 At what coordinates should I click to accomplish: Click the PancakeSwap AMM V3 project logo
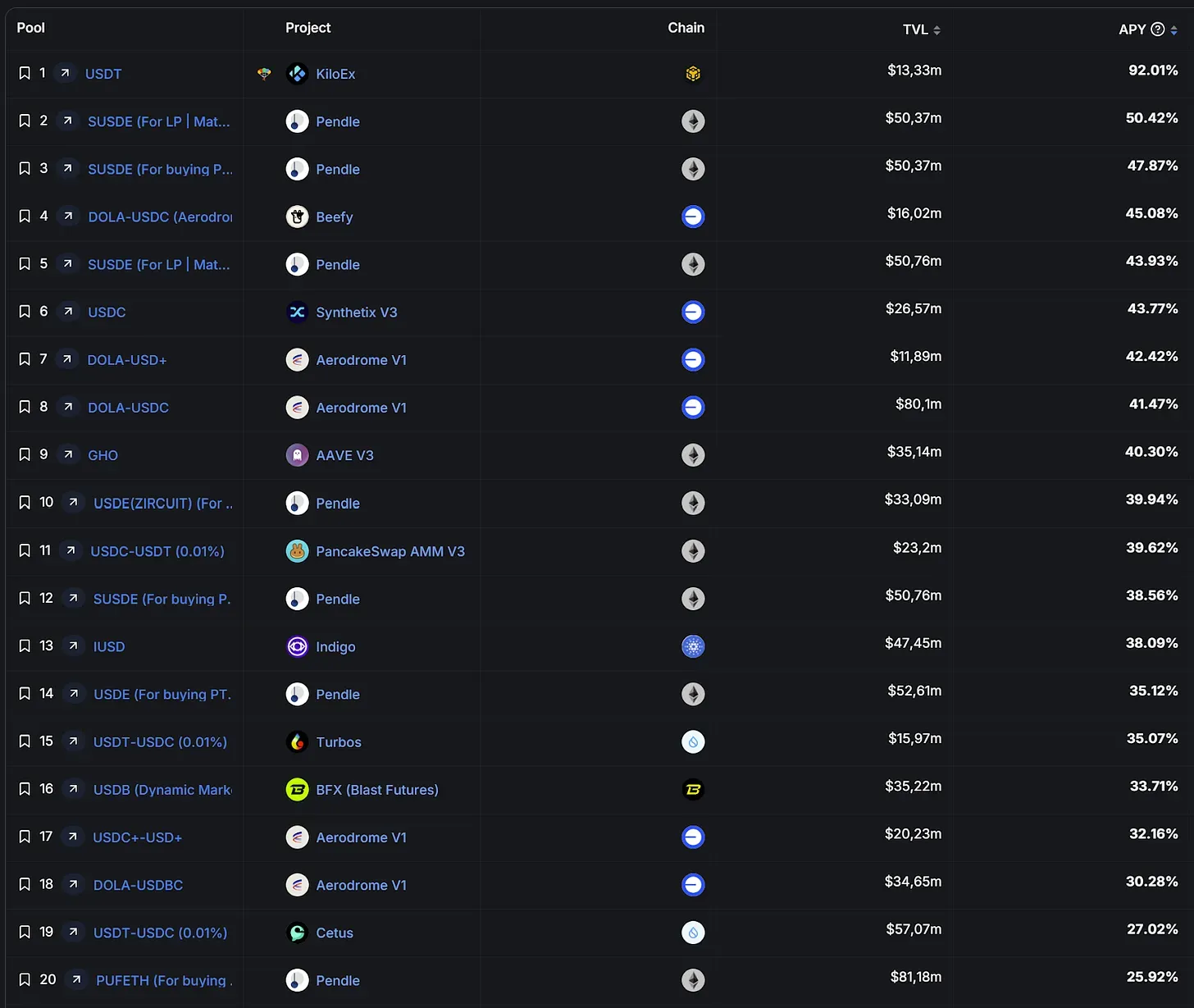pos(297,551)
